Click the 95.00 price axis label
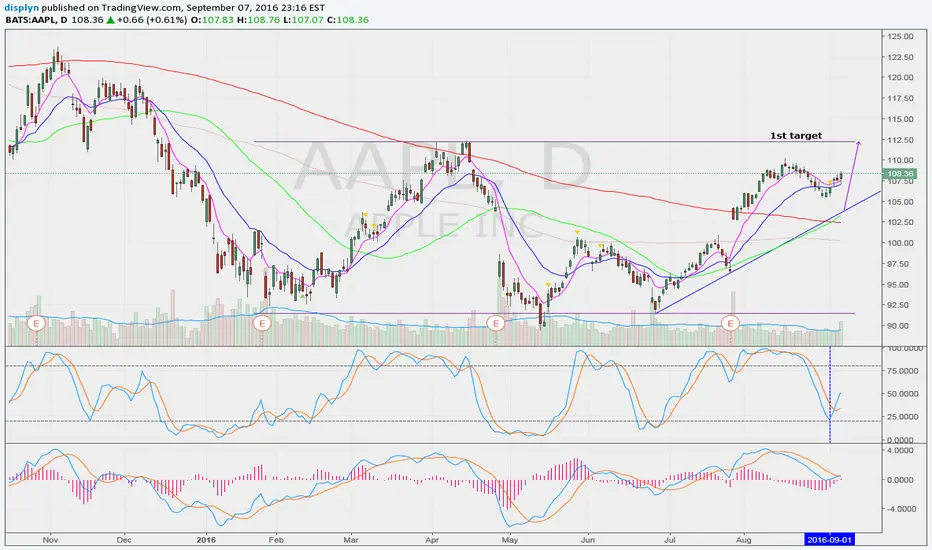932x550 pixels. click(898, 284)
